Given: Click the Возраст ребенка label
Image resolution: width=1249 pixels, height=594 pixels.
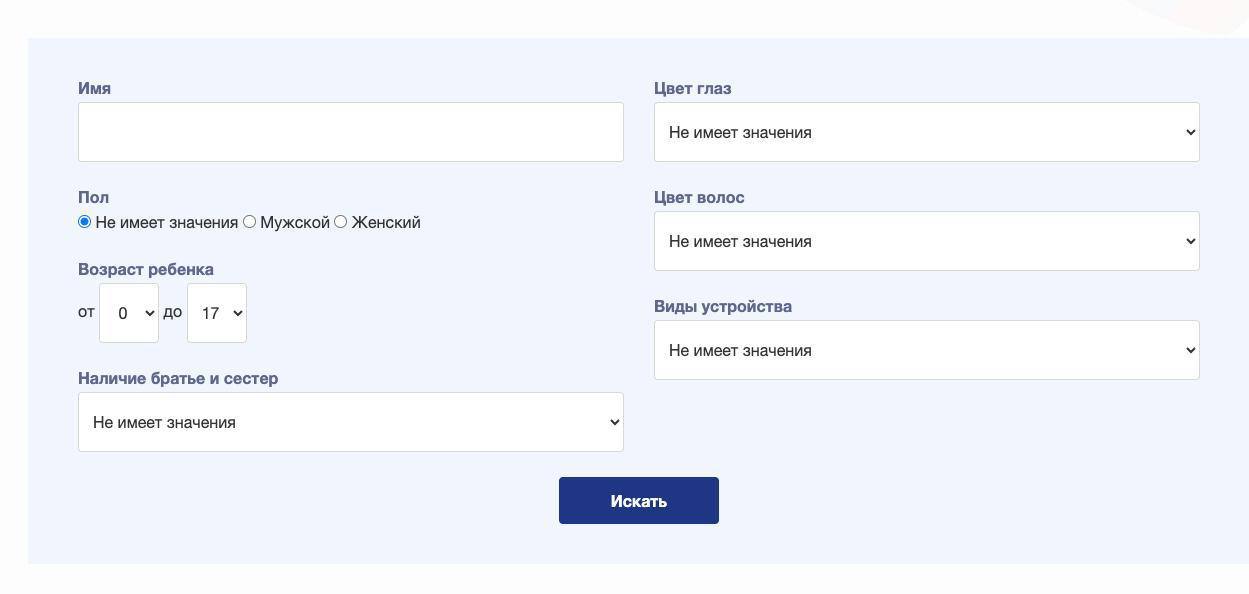Looking at the screenshot, I should coord(146,269).
